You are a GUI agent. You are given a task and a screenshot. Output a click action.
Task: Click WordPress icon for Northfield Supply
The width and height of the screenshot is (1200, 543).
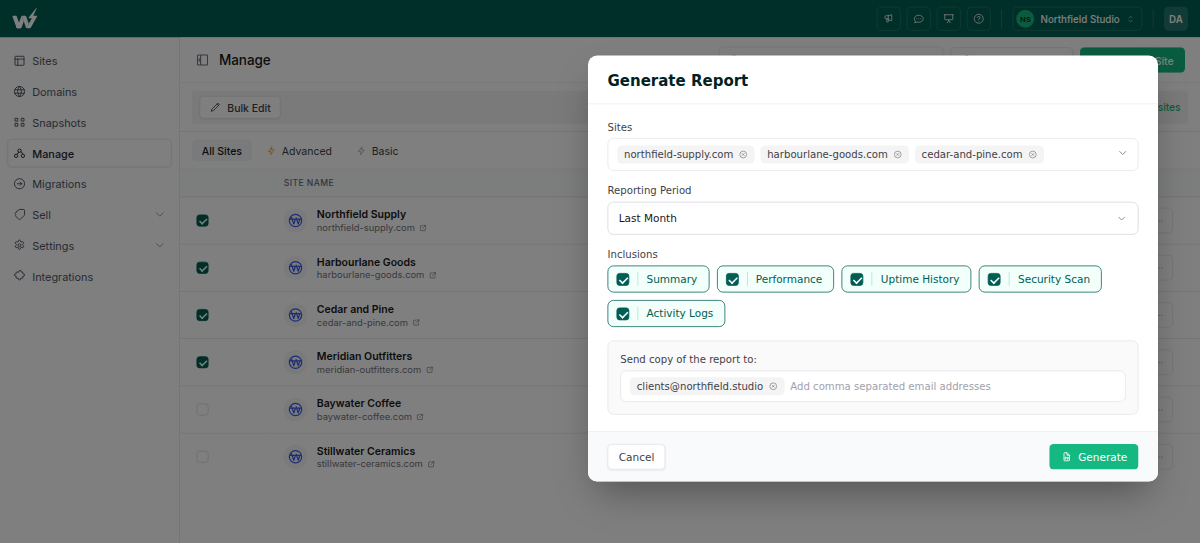tap(296, 220)
